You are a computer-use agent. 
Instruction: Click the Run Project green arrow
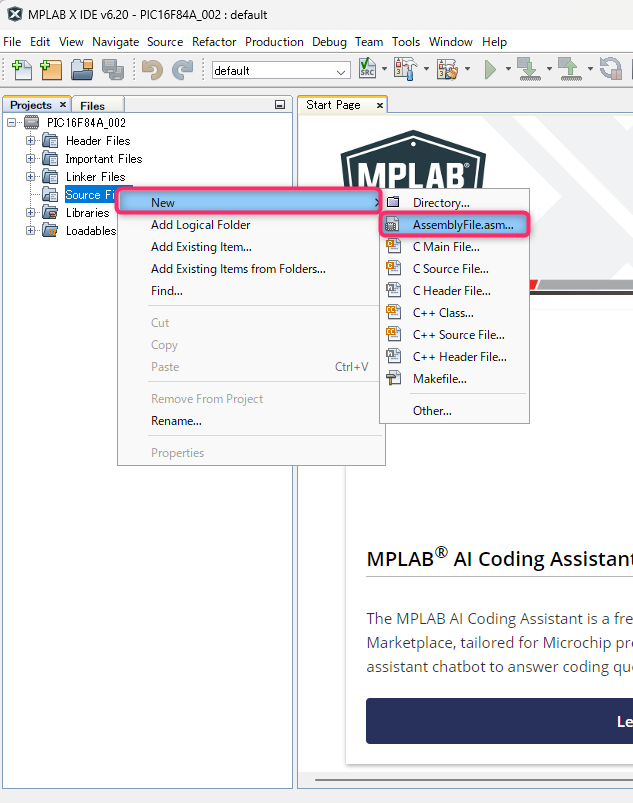click(490, 69)
